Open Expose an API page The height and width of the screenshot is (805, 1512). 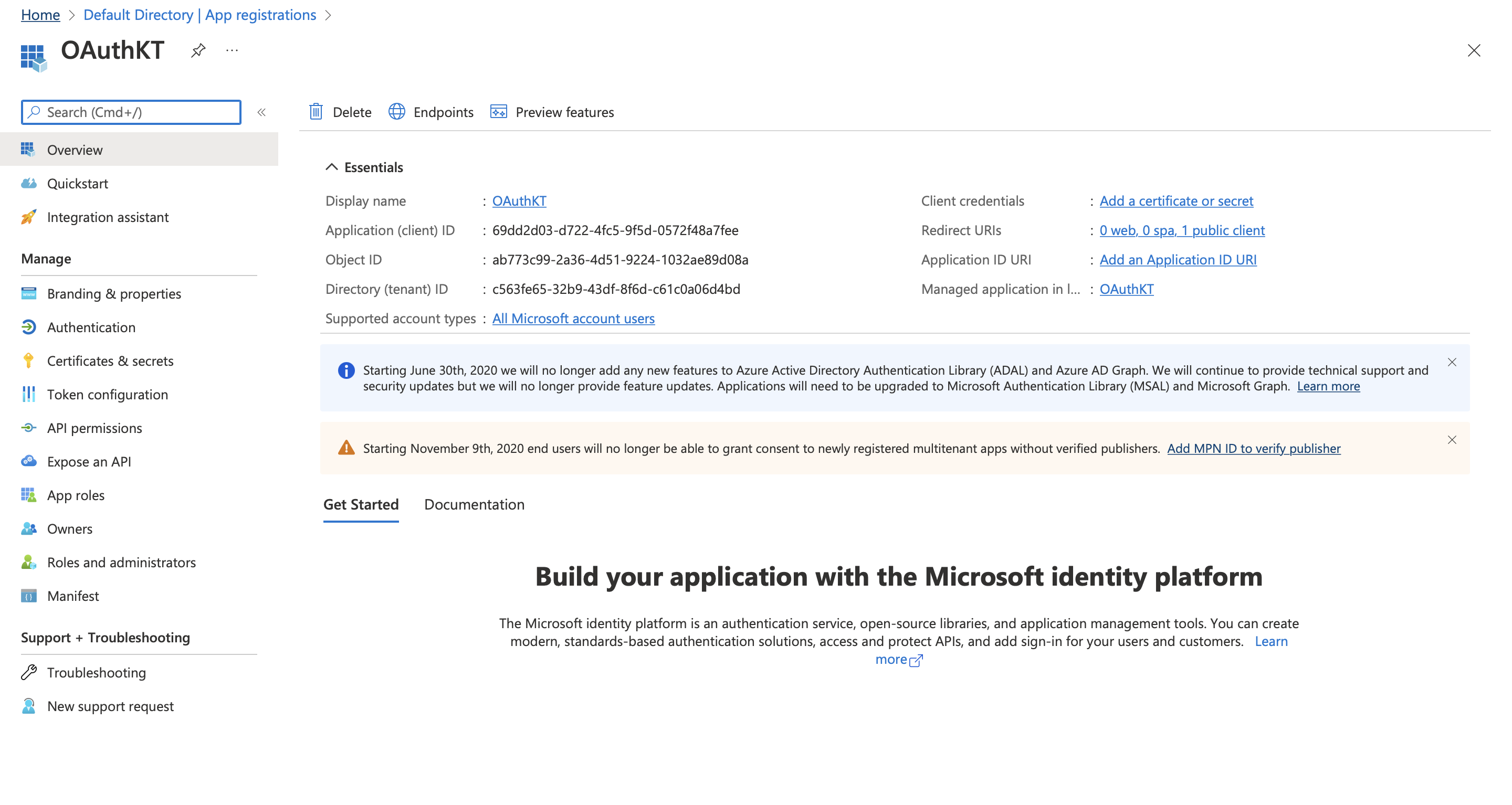tap(139, 461)
